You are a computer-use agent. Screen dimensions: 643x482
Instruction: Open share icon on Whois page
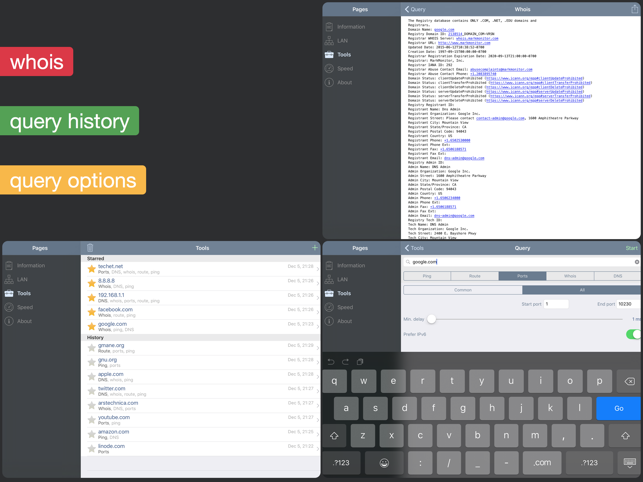[634, 9]
